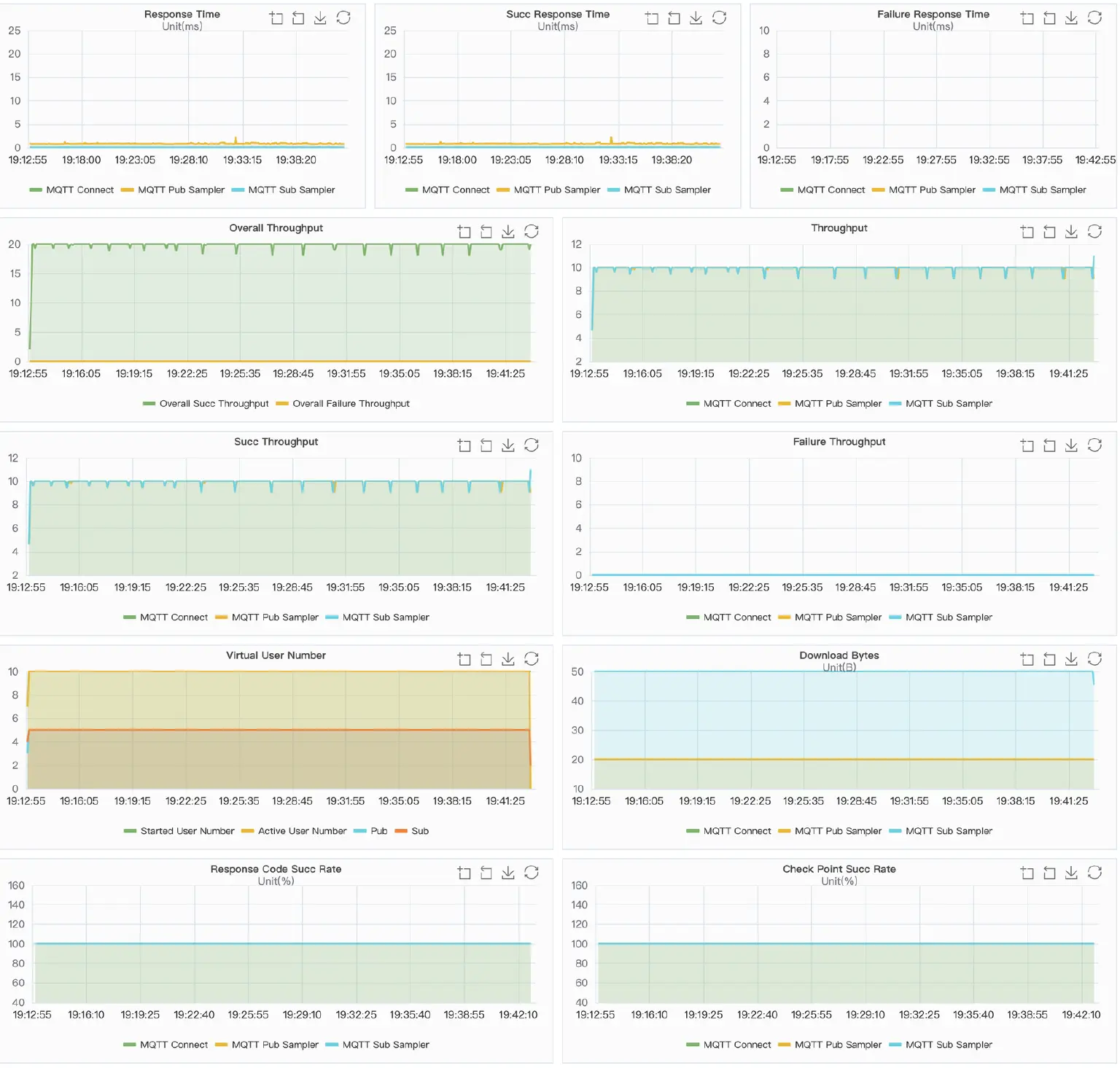Refresh the Throughput chart
Image resolution: width=1120 pixels, height=1068 pixels.
click(x=1094, y=231)
